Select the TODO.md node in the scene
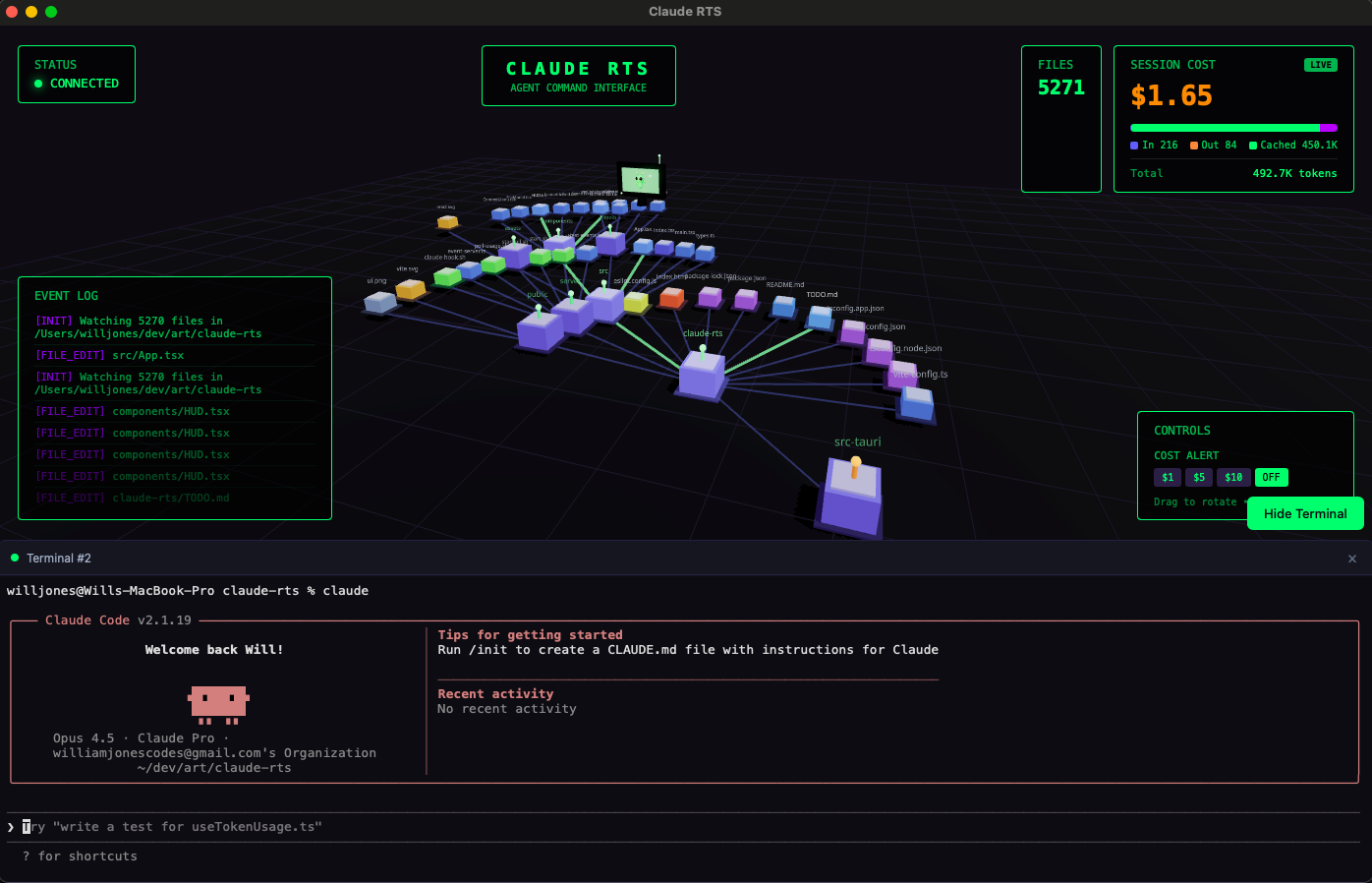This screenshot has width=1372, height=883. tap(819, 317)
